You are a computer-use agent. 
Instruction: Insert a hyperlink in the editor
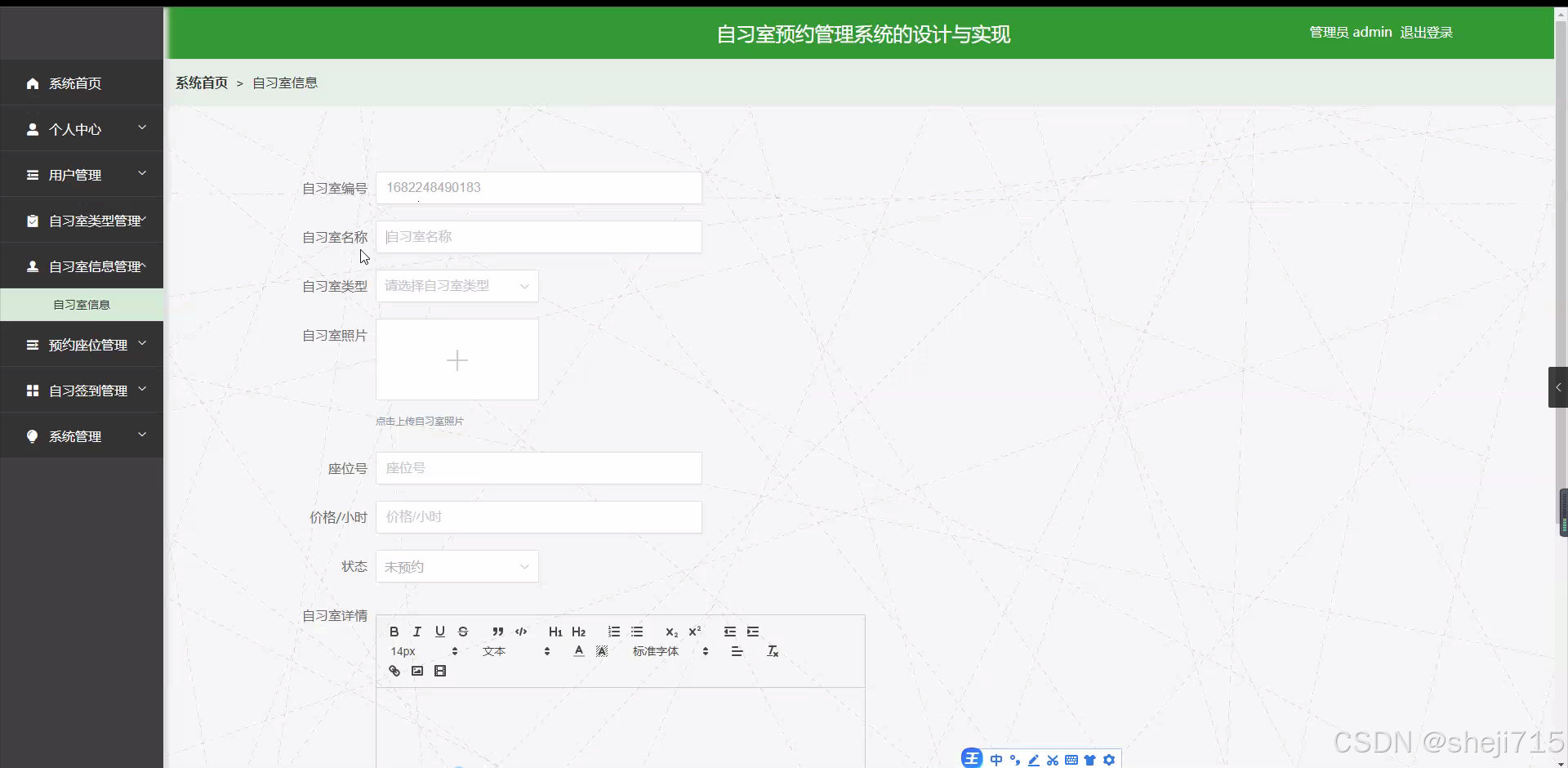pyautogui.click(x=394, y=670)
